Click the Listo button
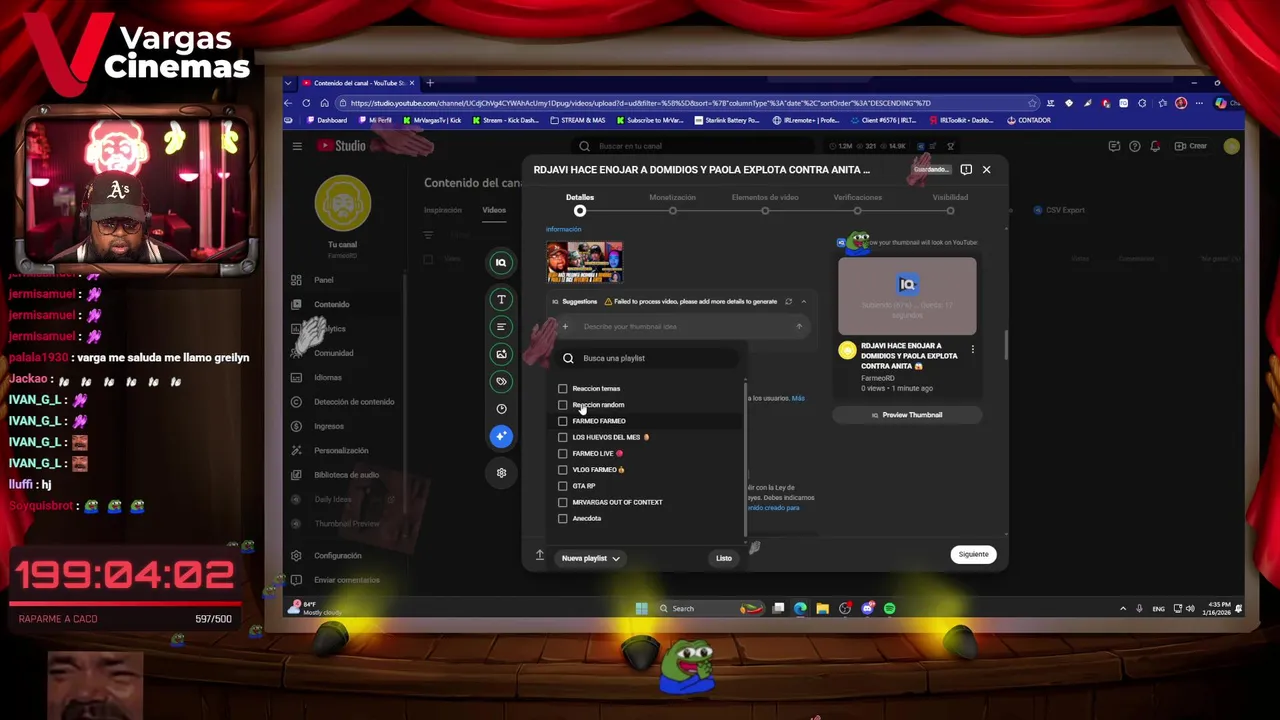This screenshot has width=1280, height=720. (724, 558)
